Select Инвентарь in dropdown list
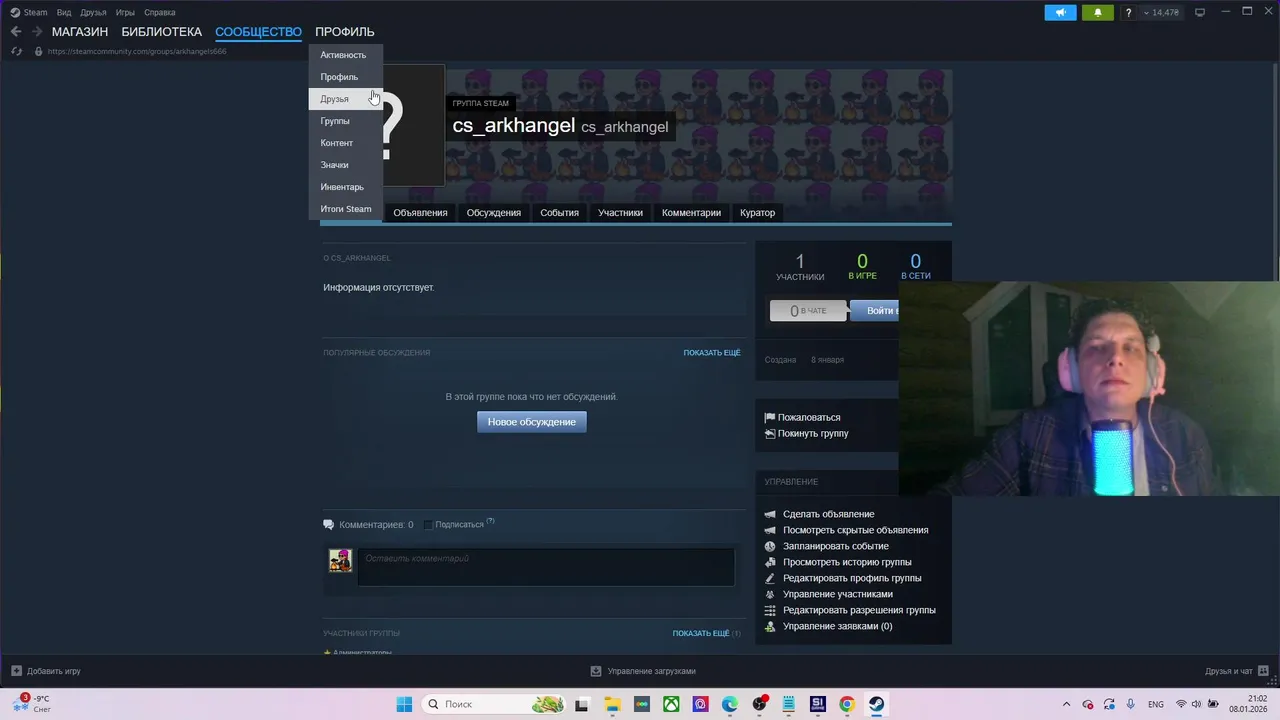This screenshot has width=1280, height=720. 345,187
